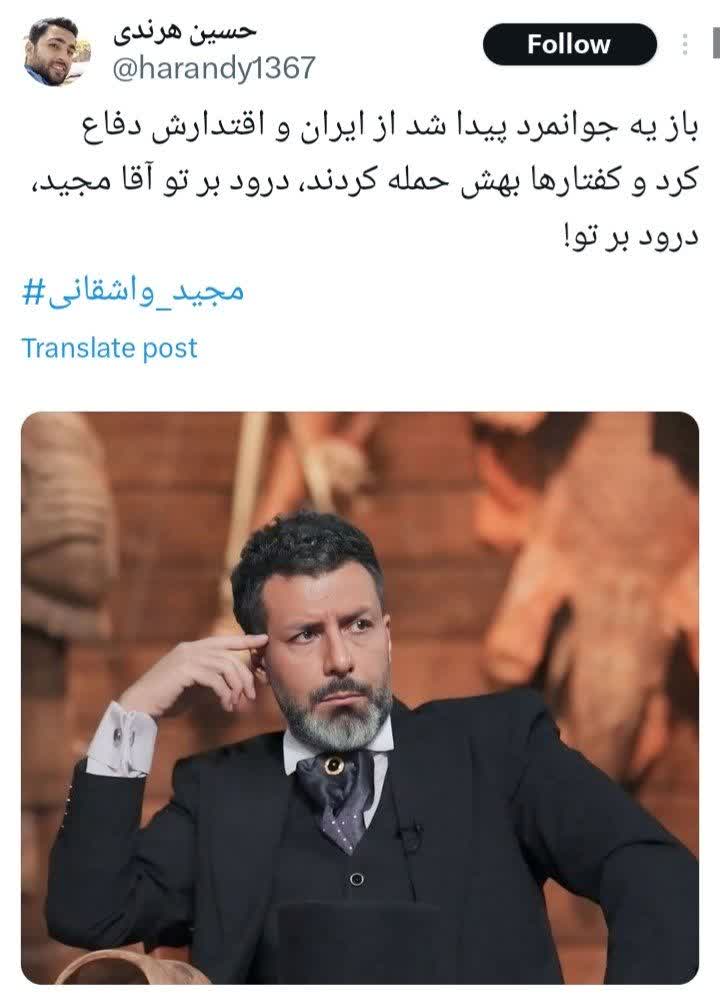The width and height of the screenshot is (720, 1005).
Task: Click the gray sliver beside the more icon
Action: tap(716, 44)
